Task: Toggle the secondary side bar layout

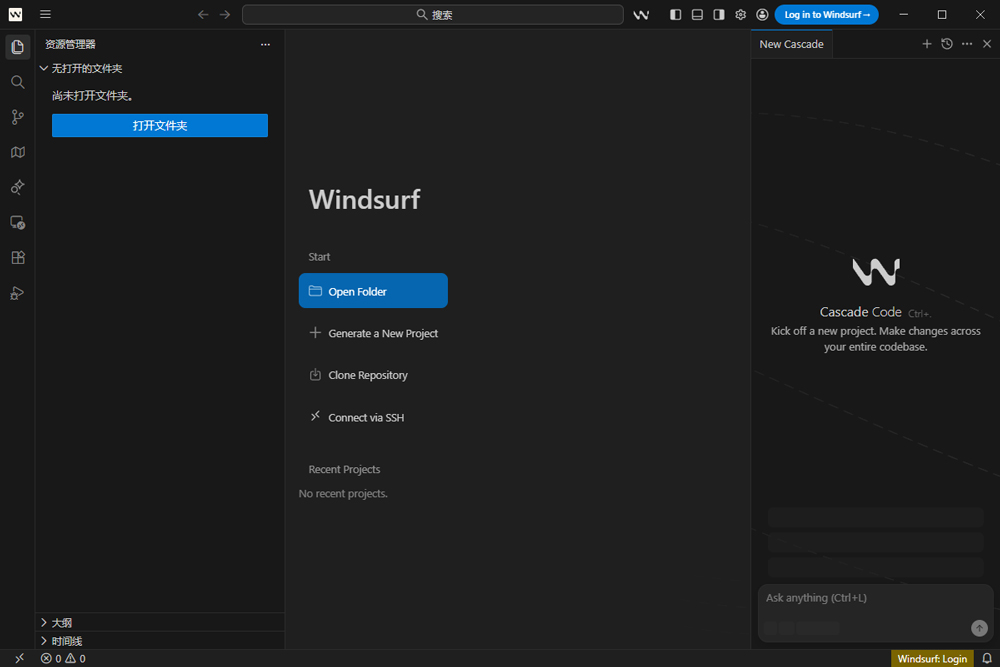Action: pos(719,14)
